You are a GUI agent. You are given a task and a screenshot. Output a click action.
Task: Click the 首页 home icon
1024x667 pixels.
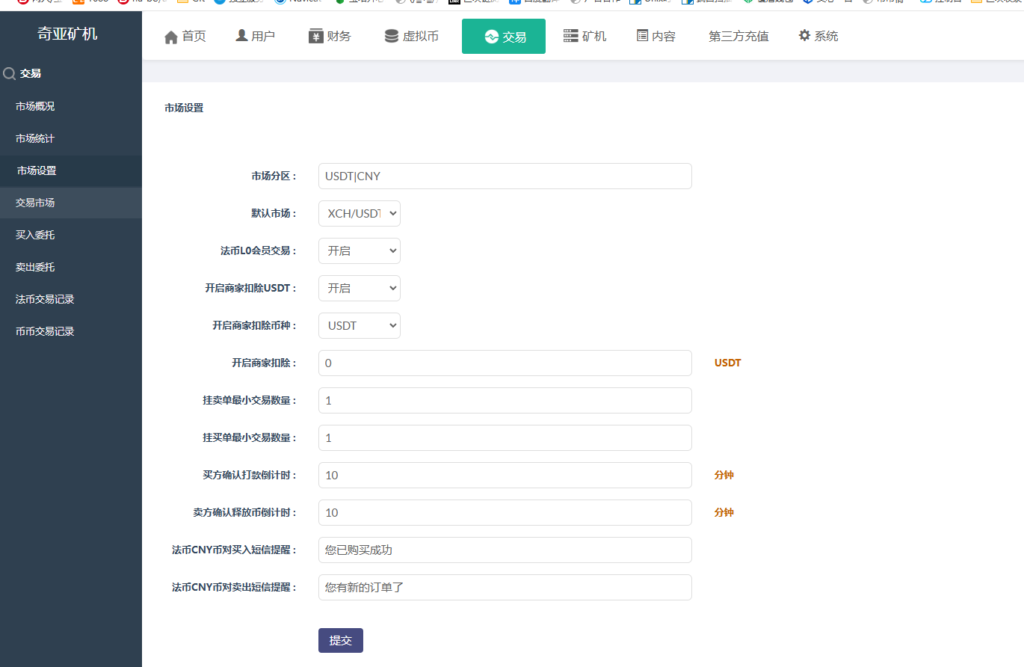point(172,35)
